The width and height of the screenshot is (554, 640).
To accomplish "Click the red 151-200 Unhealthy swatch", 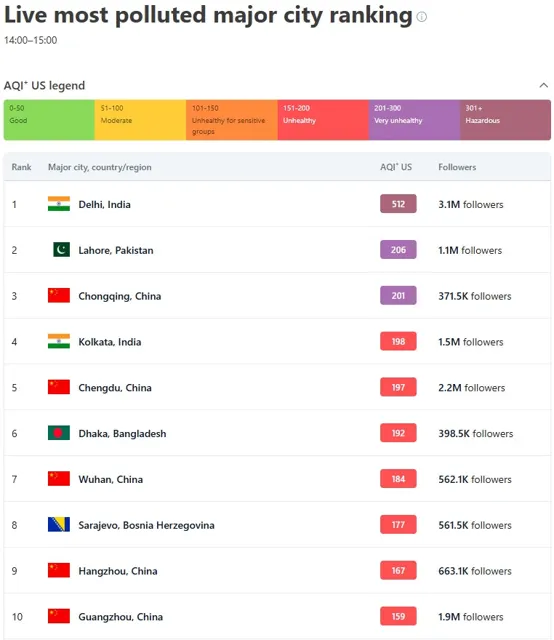I will 323,120.
